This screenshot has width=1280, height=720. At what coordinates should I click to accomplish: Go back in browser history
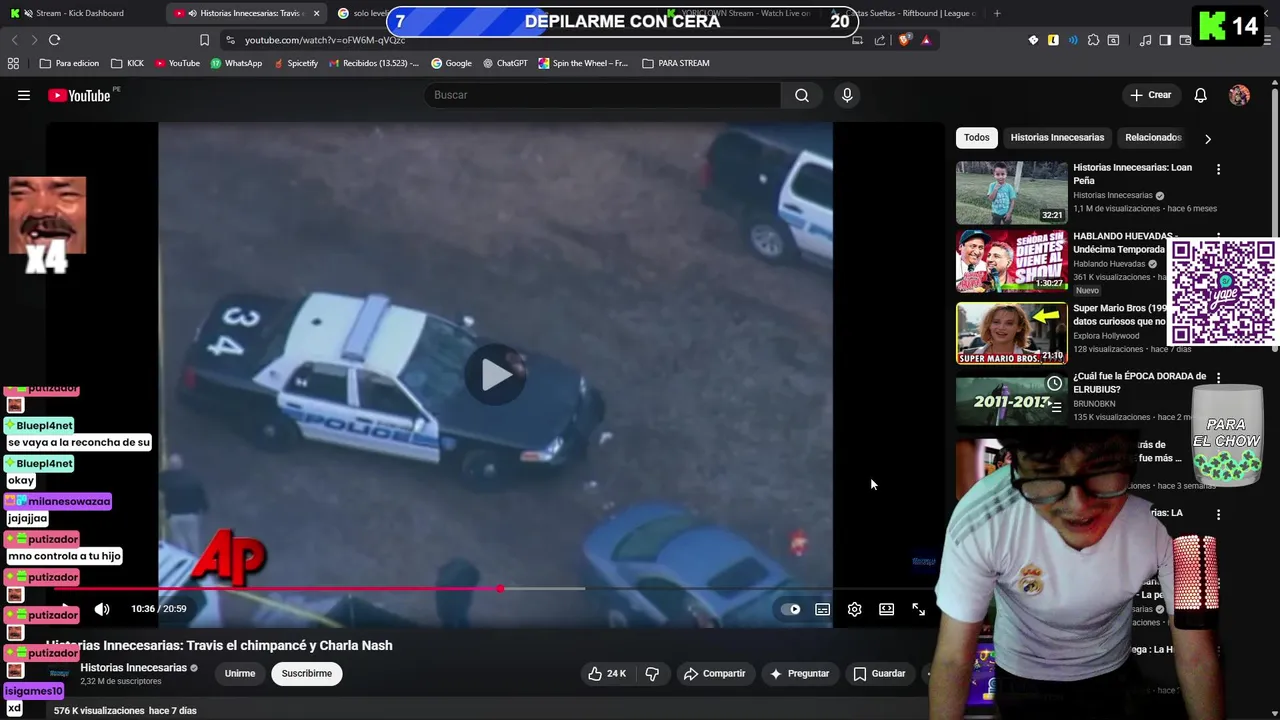[14, 40]
